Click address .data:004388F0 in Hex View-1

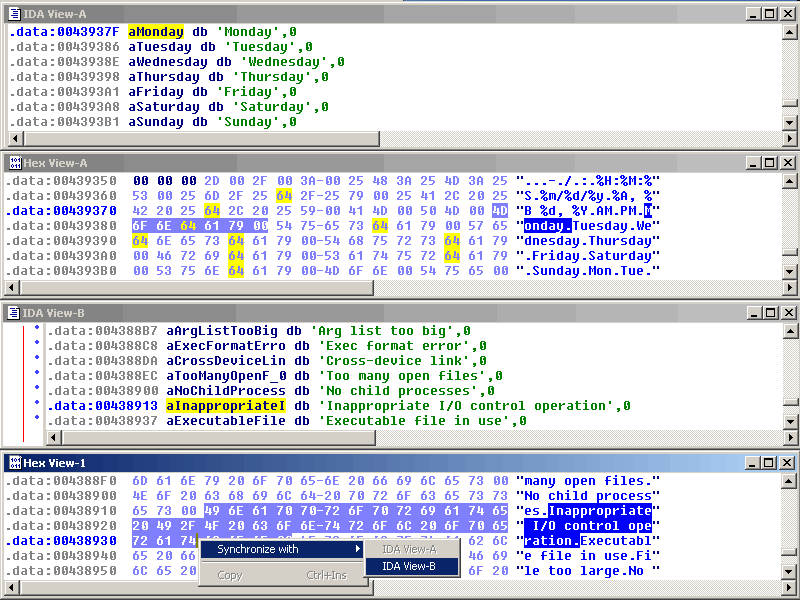pyautogui.click(x=63, y=481)
